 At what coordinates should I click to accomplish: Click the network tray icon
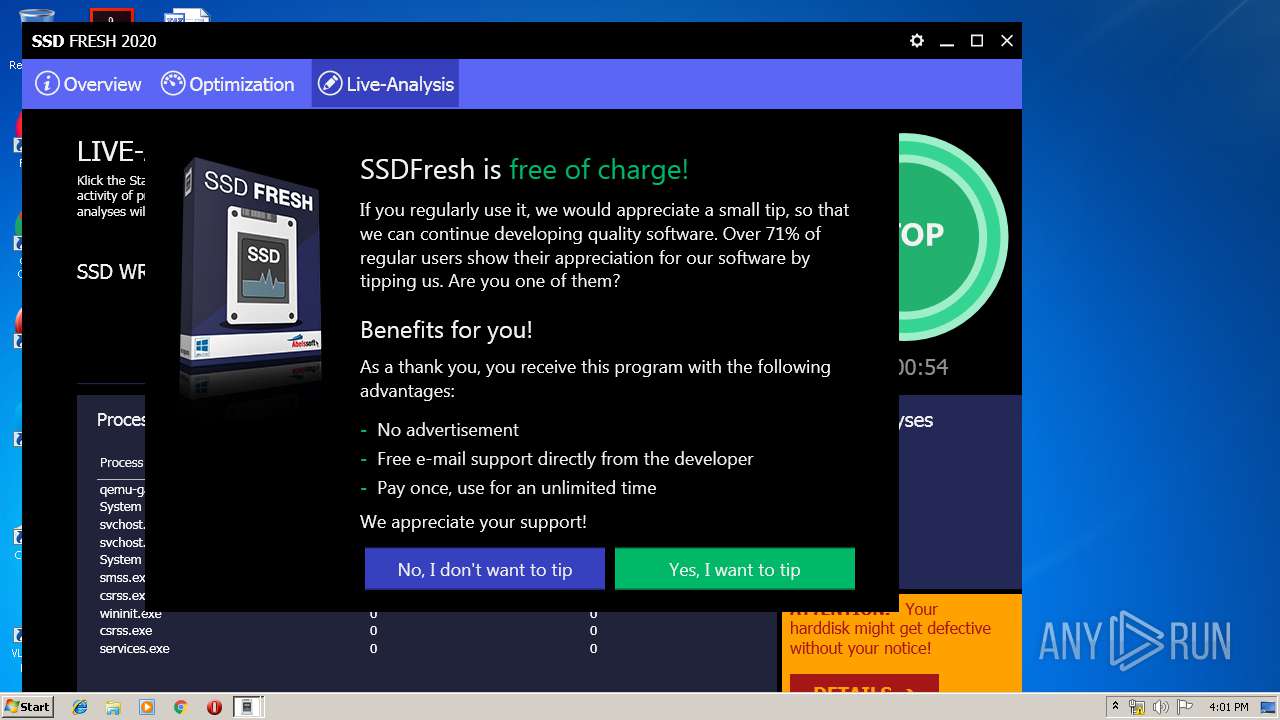(1137, 707)
